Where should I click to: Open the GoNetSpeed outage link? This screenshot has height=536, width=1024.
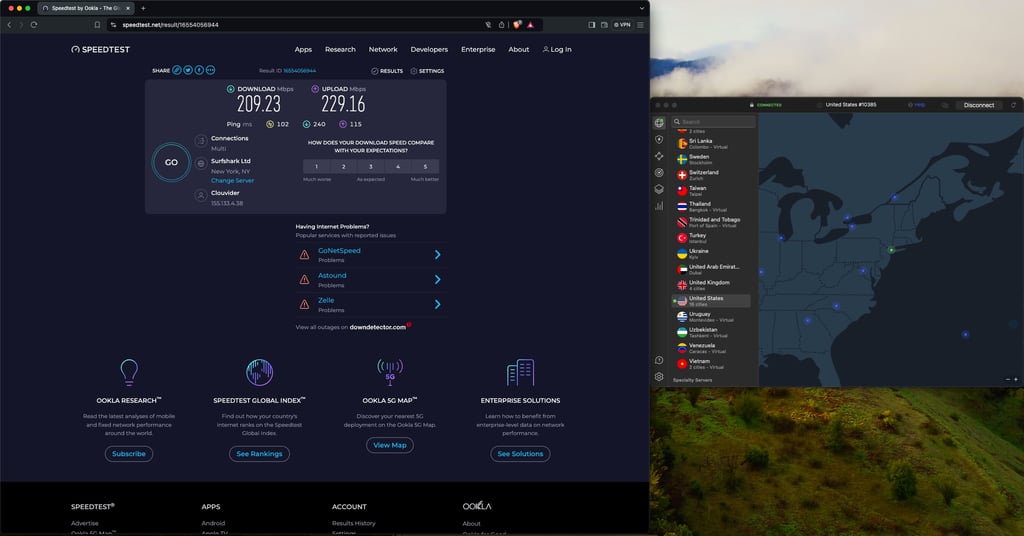coord(339,251)
